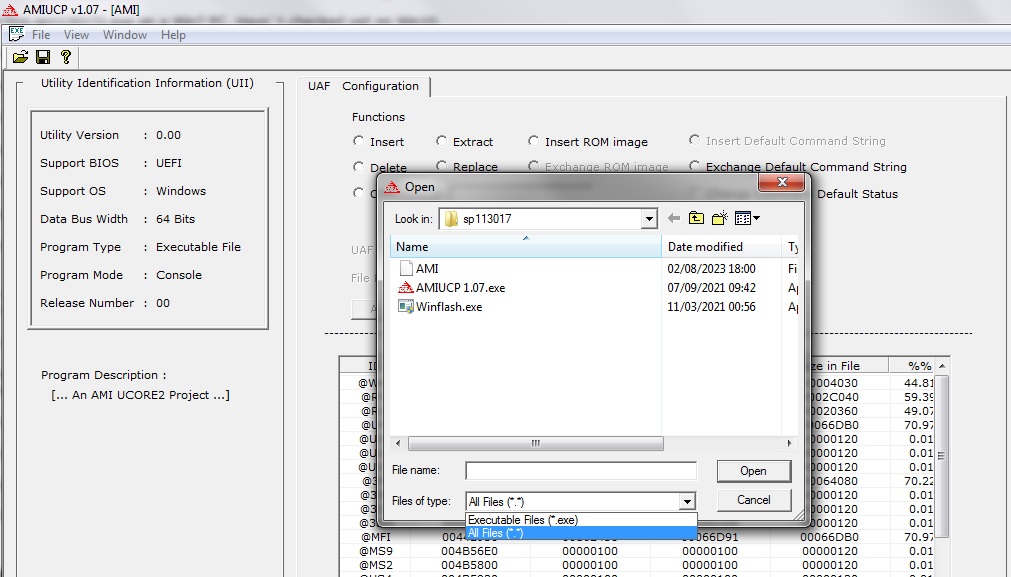Open the File menu
This screenshot has width=1011, height=577.
coord(41,35)
